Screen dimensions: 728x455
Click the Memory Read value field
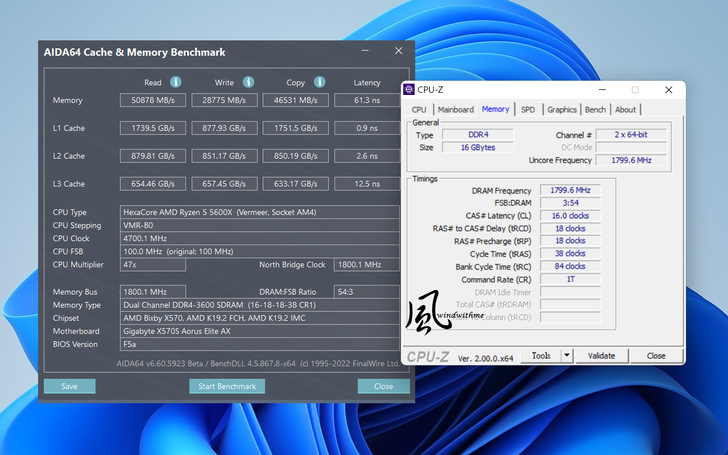tap(152, 100)
